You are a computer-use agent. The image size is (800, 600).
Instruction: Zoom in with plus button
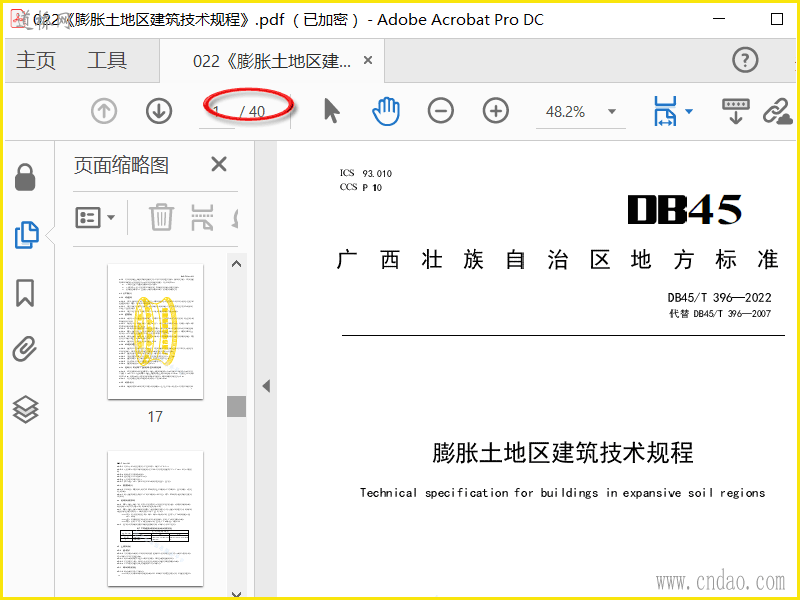coord(496,111)
